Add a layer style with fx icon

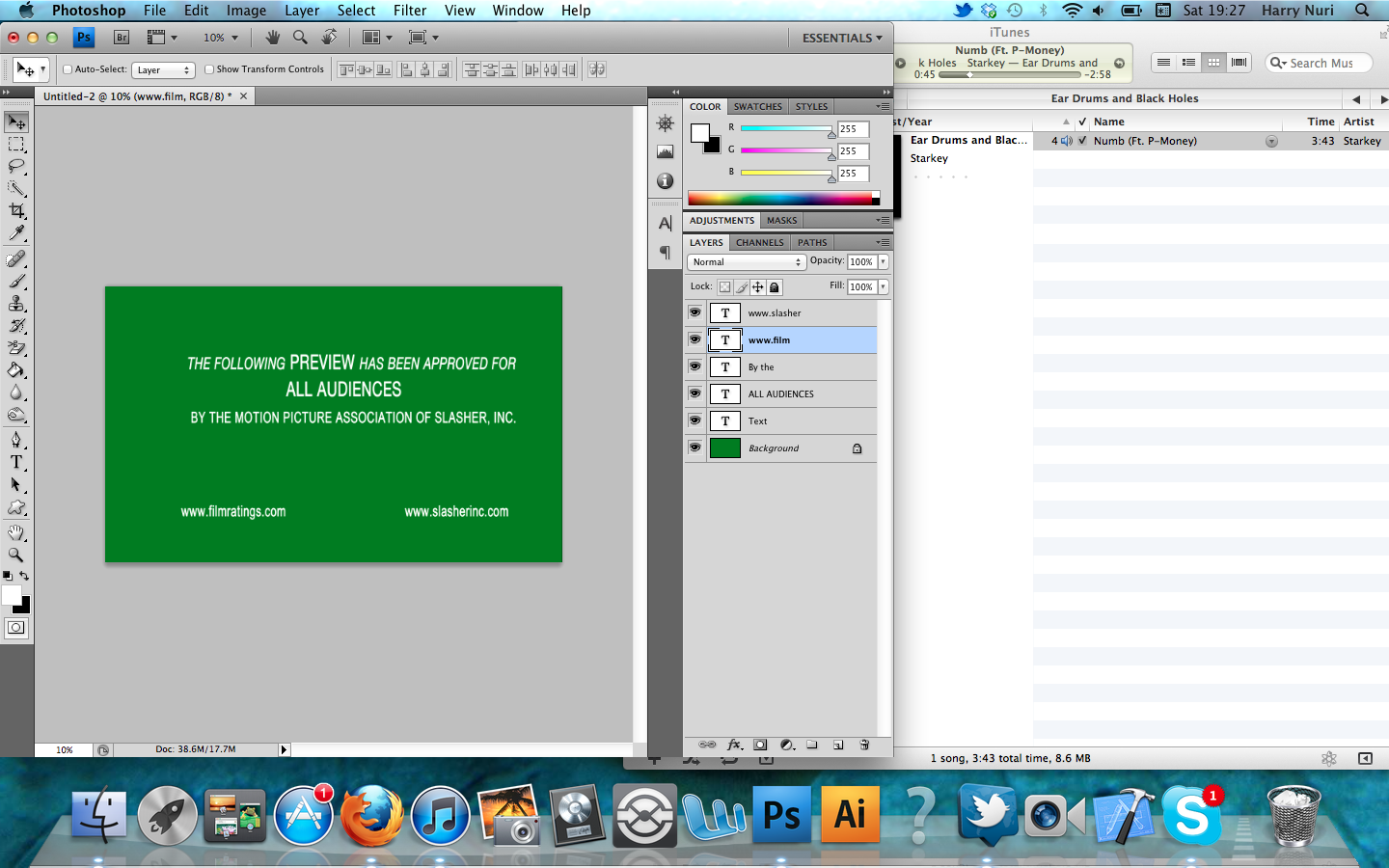[734, 745]
